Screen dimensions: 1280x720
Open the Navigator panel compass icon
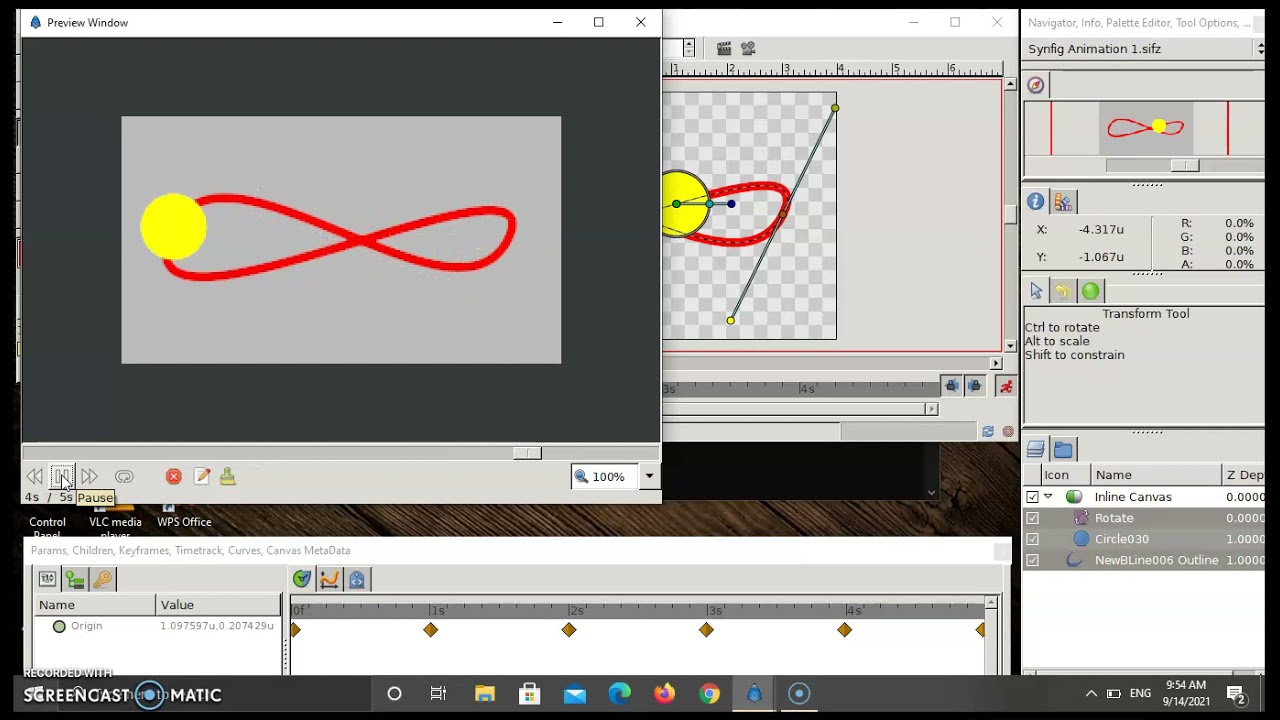(1036, 86)
